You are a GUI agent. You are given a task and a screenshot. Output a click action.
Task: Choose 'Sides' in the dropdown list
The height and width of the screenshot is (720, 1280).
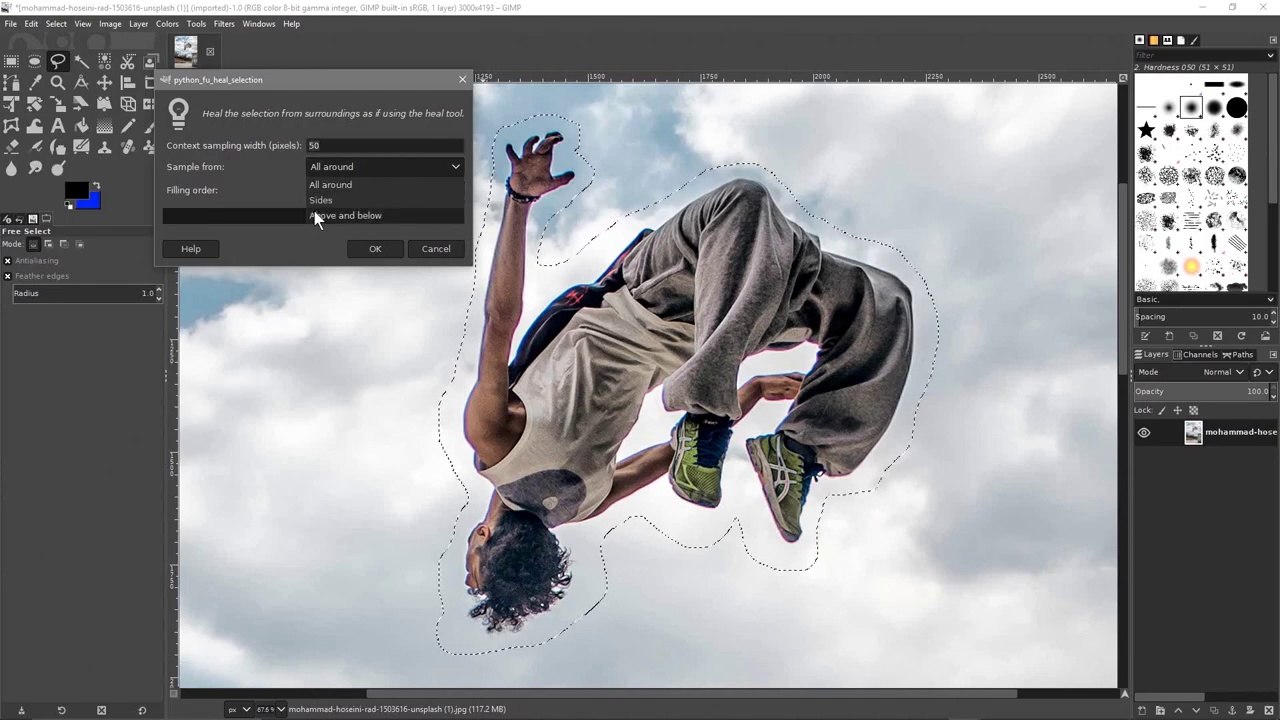pyautogui.click(x=321, y=200)
